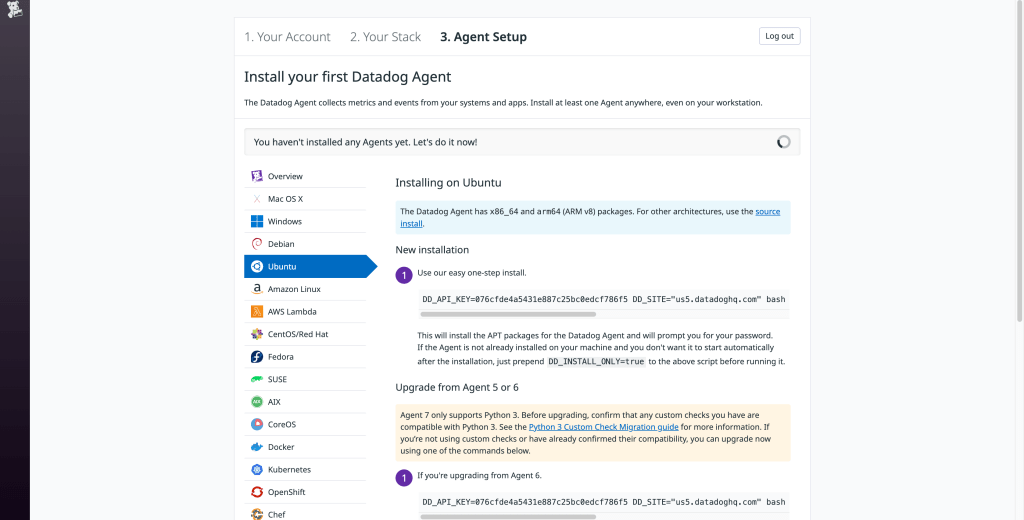
Task: Go to the Your Account step
Action: point(287,37)
